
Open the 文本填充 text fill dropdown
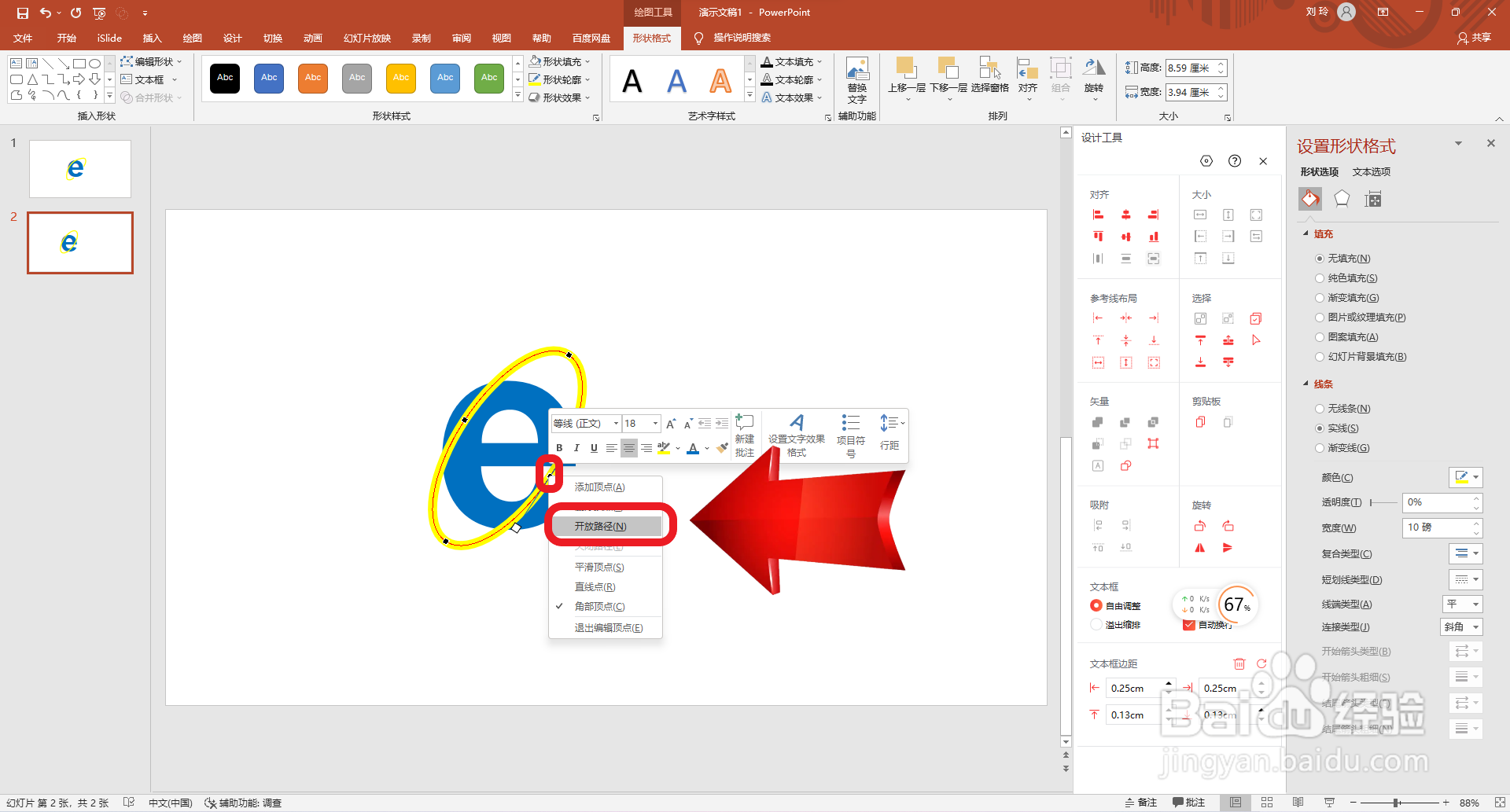[x=792, y=61]
